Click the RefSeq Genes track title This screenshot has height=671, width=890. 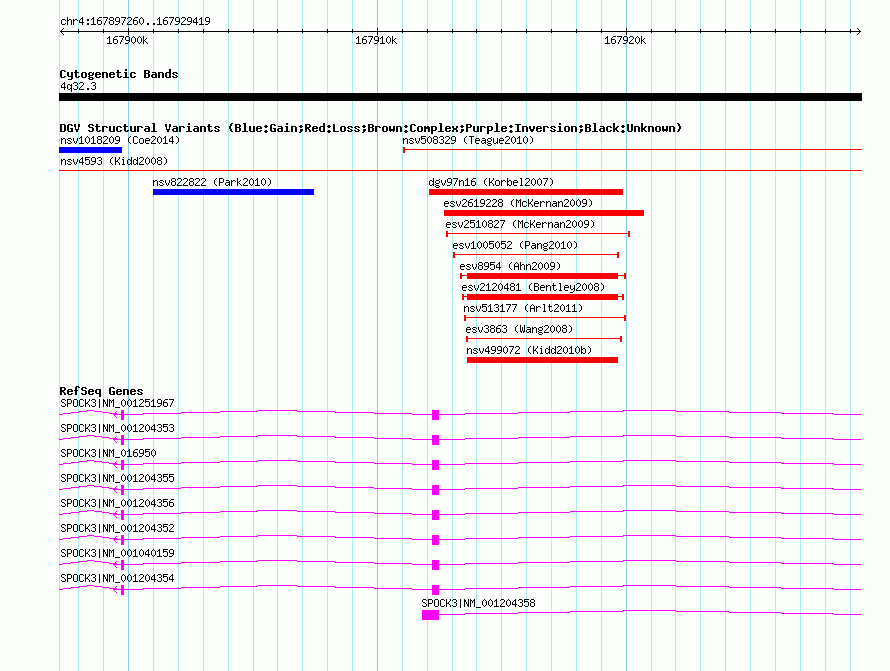(x=101, y=391)
